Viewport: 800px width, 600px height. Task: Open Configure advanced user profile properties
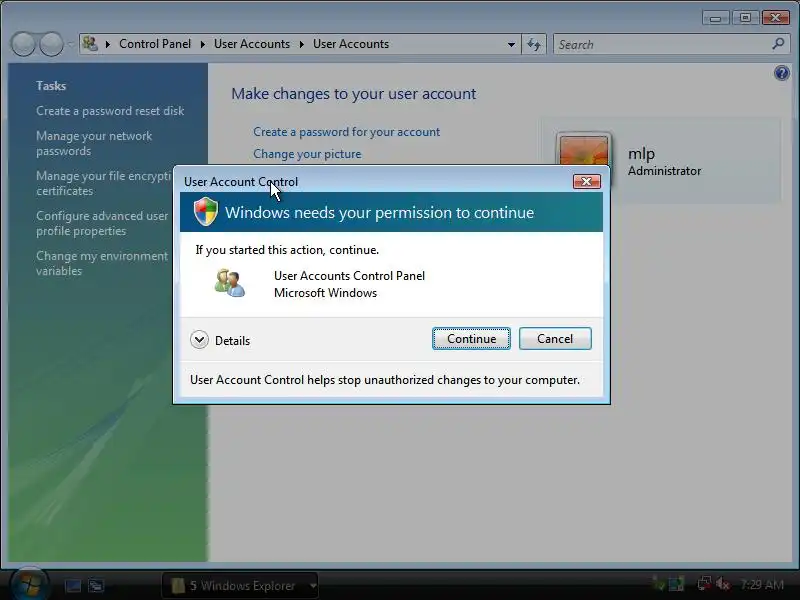[x=102, y=223]
